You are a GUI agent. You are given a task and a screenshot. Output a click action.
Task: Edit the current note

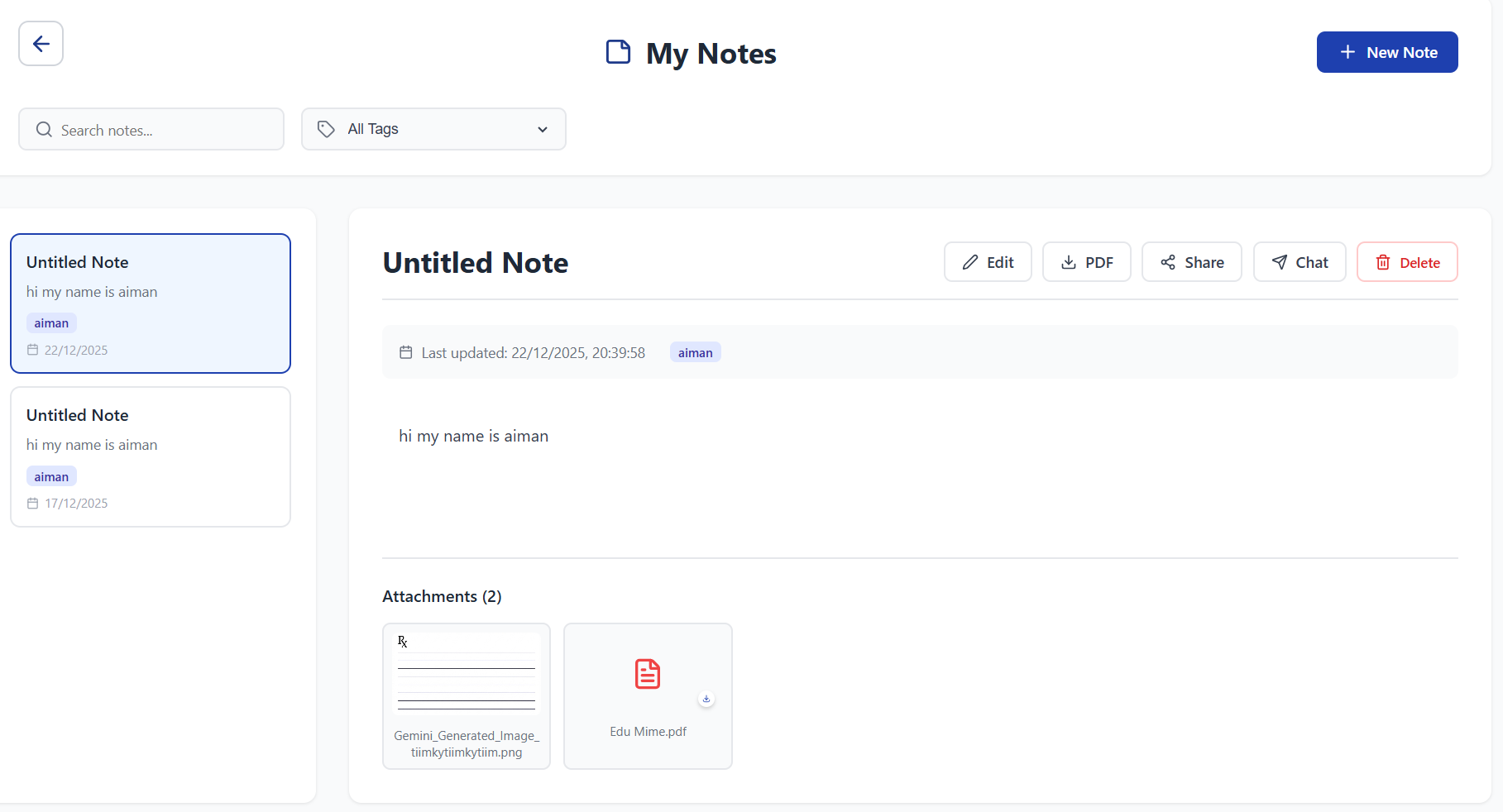988,262
